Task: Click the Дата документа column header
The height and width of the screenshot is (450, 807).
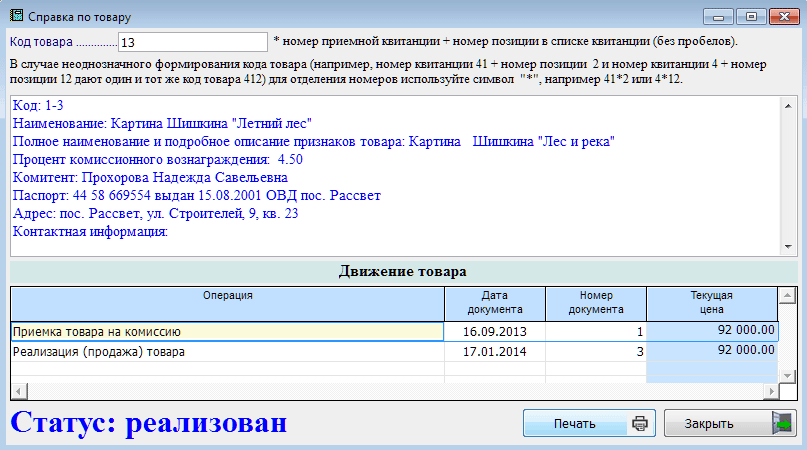Action: click(495, 304)
